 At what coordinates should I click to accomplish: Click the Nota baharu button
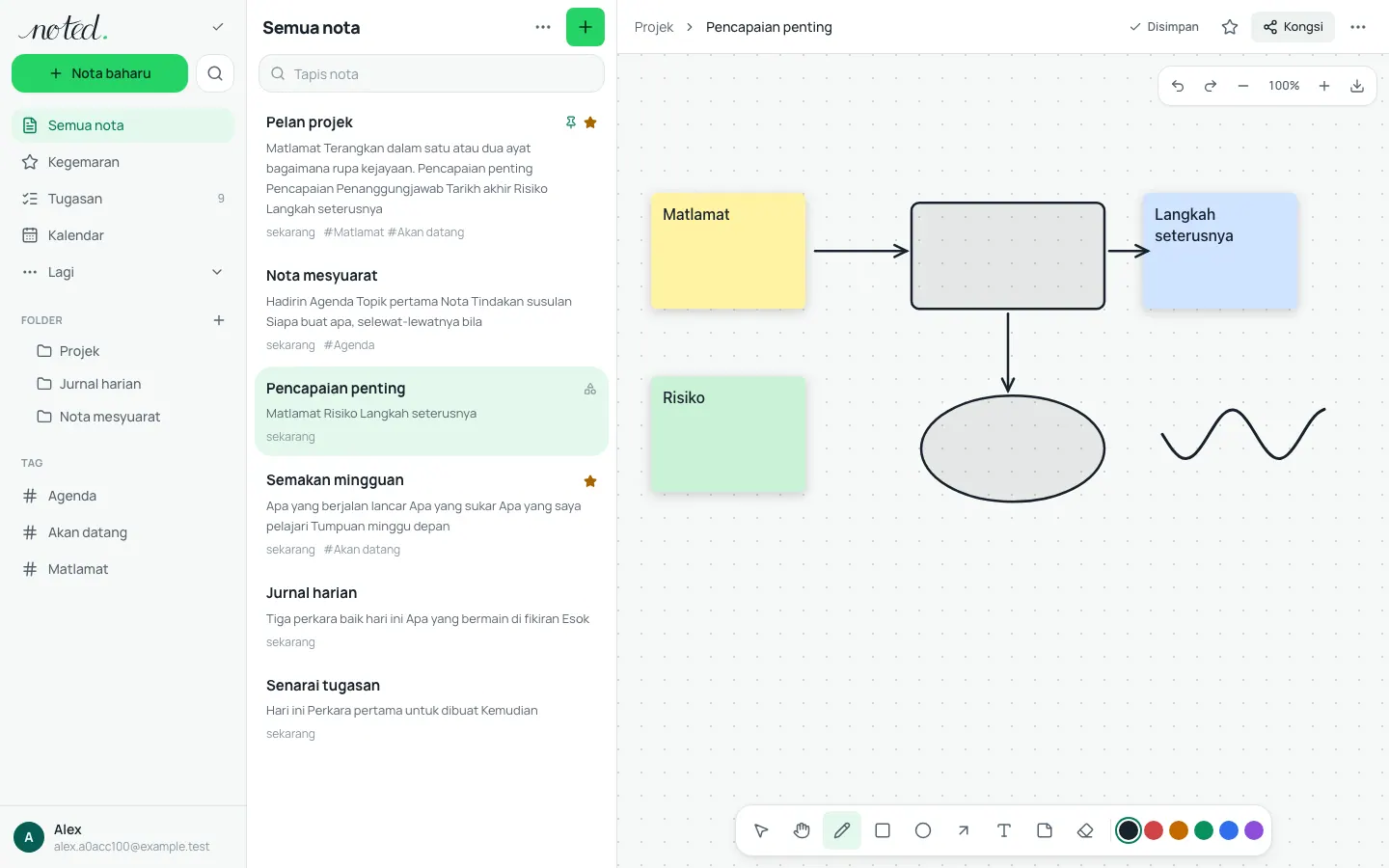[x=99, y=73]
